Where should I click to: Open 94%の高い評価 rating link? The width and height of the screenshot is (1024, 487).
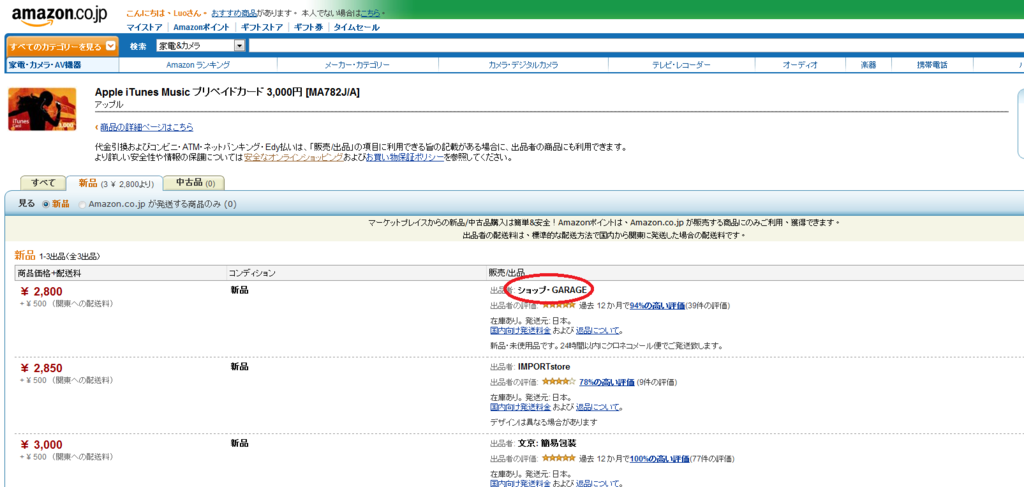tap(656, 306)
